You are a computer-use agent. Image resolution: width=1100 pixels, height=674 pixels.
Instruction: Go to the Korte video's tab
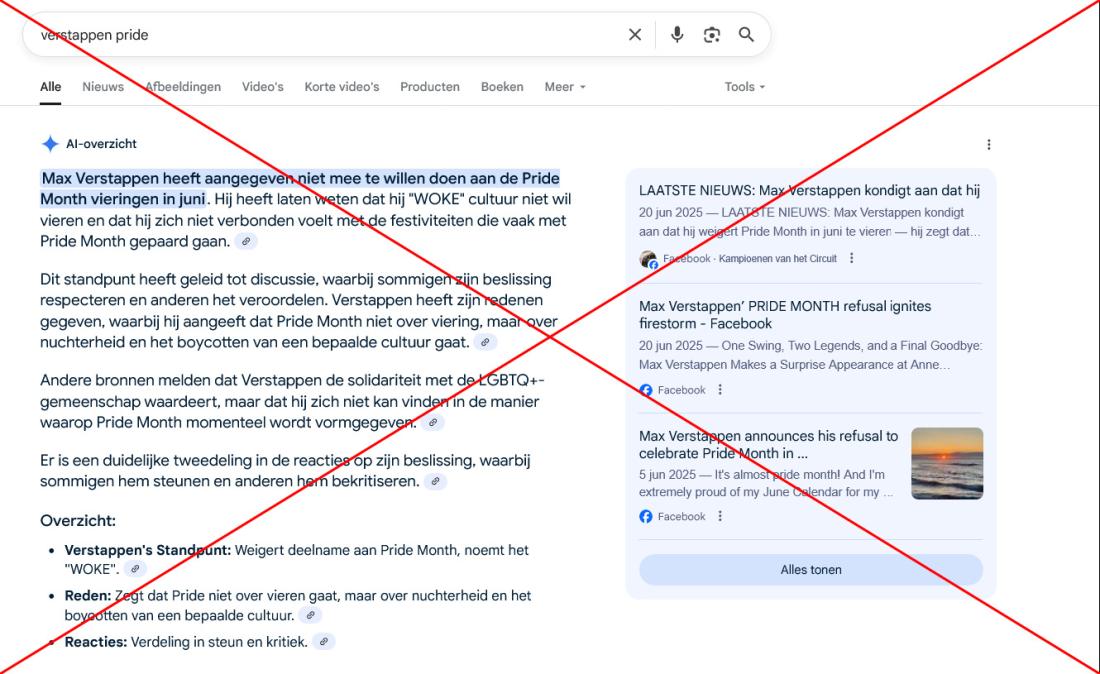pyautogui.click(x=342, y=87)
